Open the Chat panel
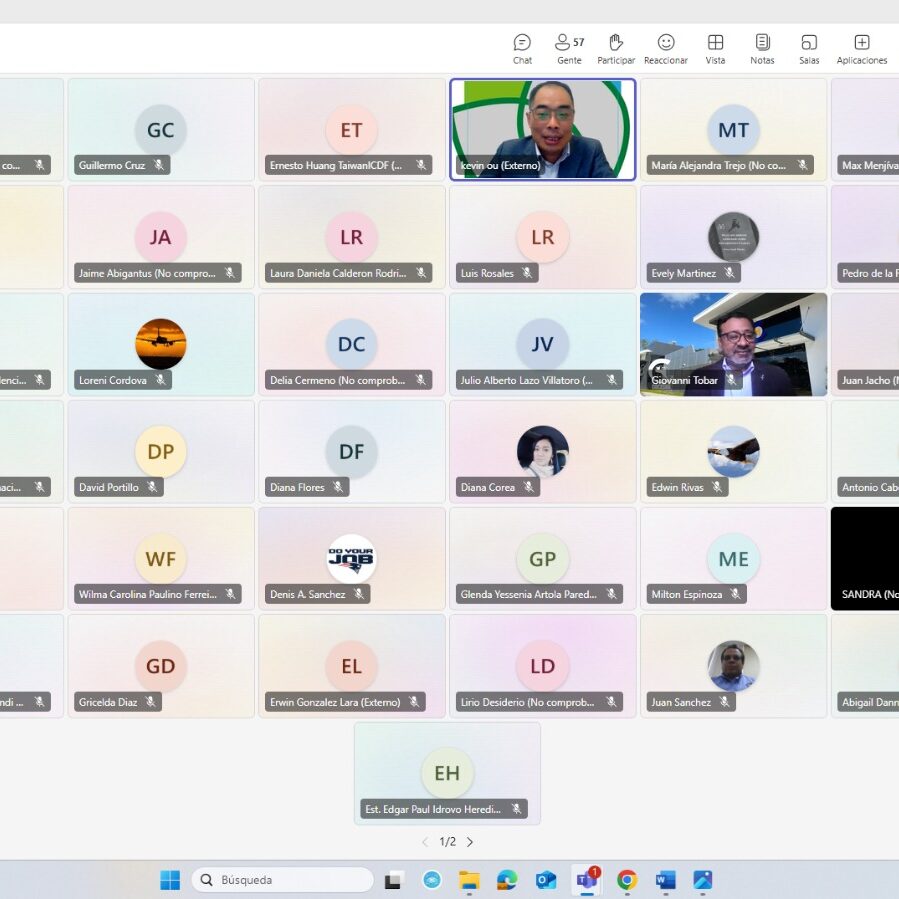899x899 pixels. (522, 47)
